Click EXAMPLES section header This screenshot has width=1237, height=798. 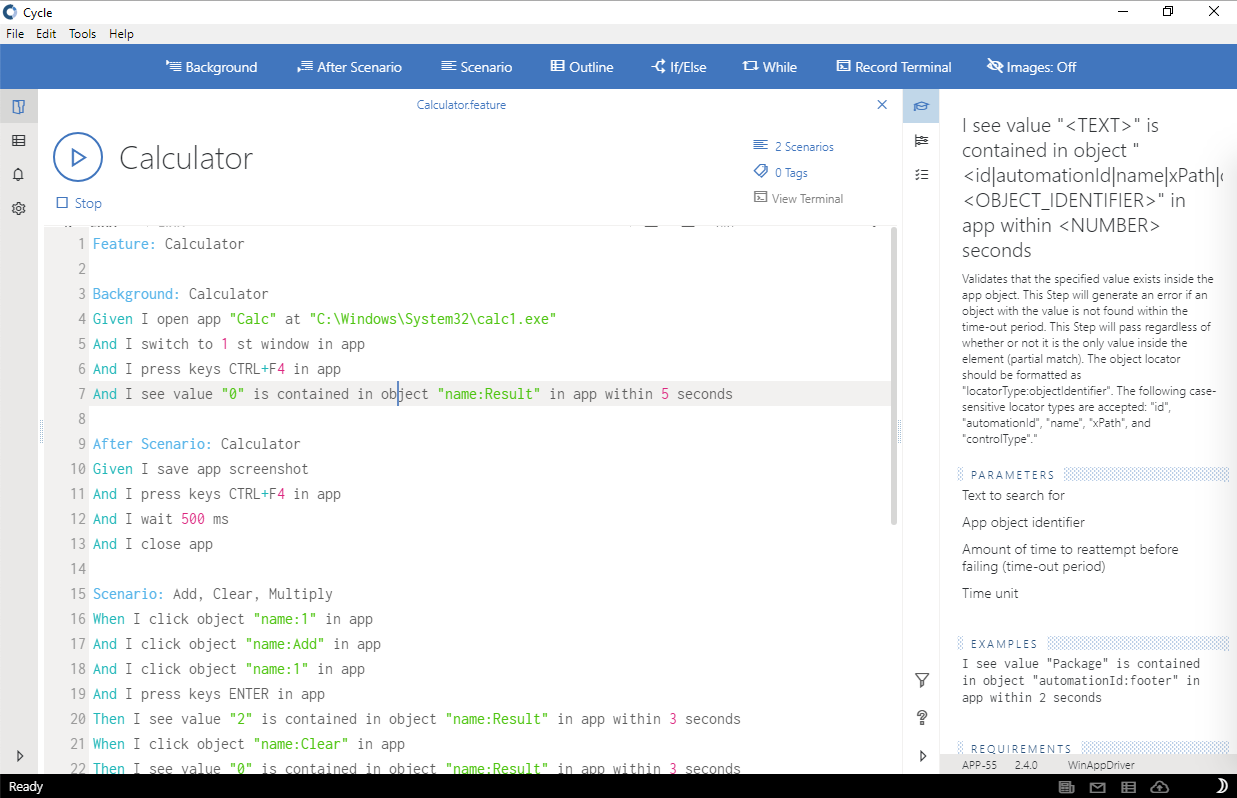[x=1004, y=644]
